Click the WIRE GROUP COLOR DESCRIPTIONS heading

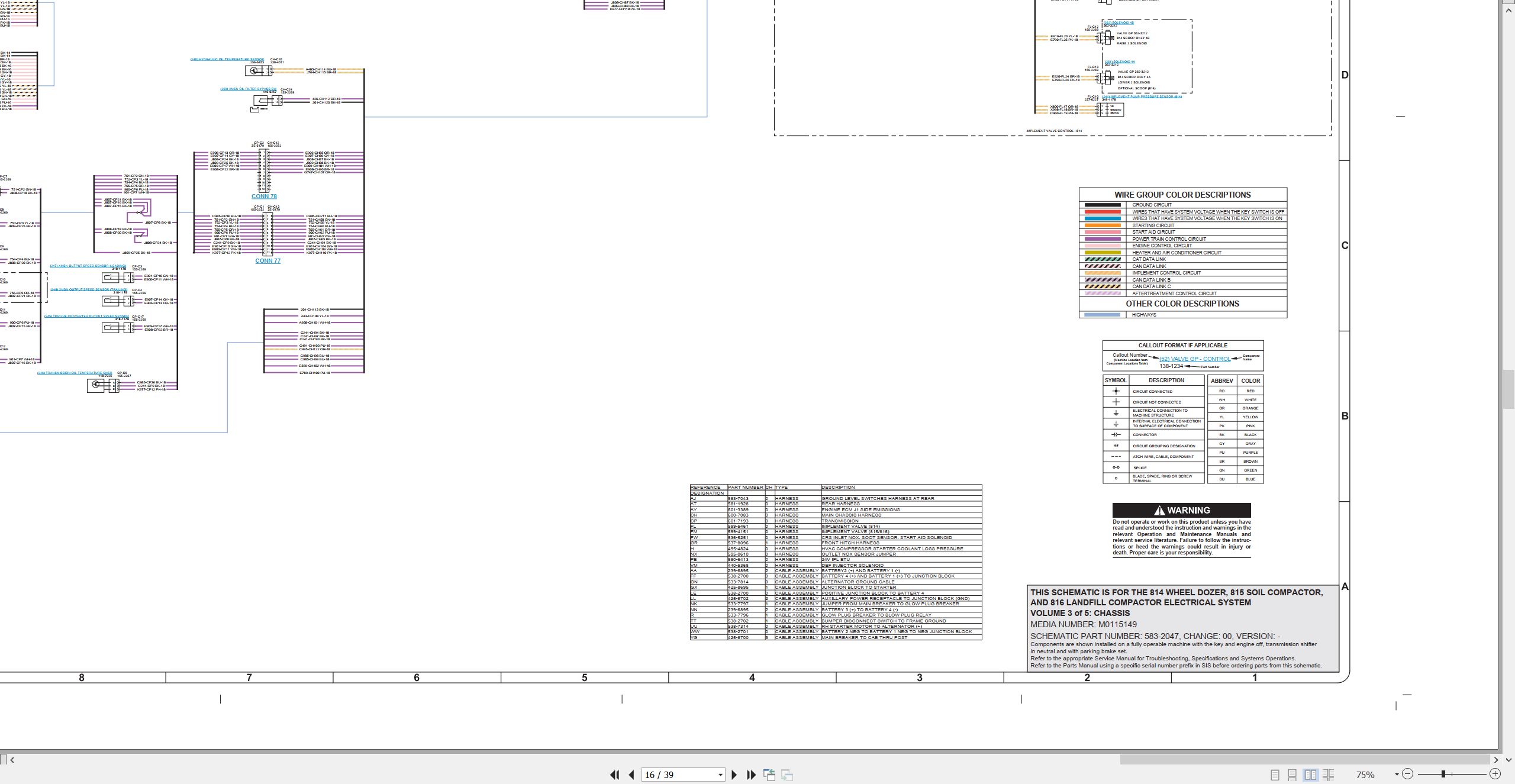point(1182,195)
